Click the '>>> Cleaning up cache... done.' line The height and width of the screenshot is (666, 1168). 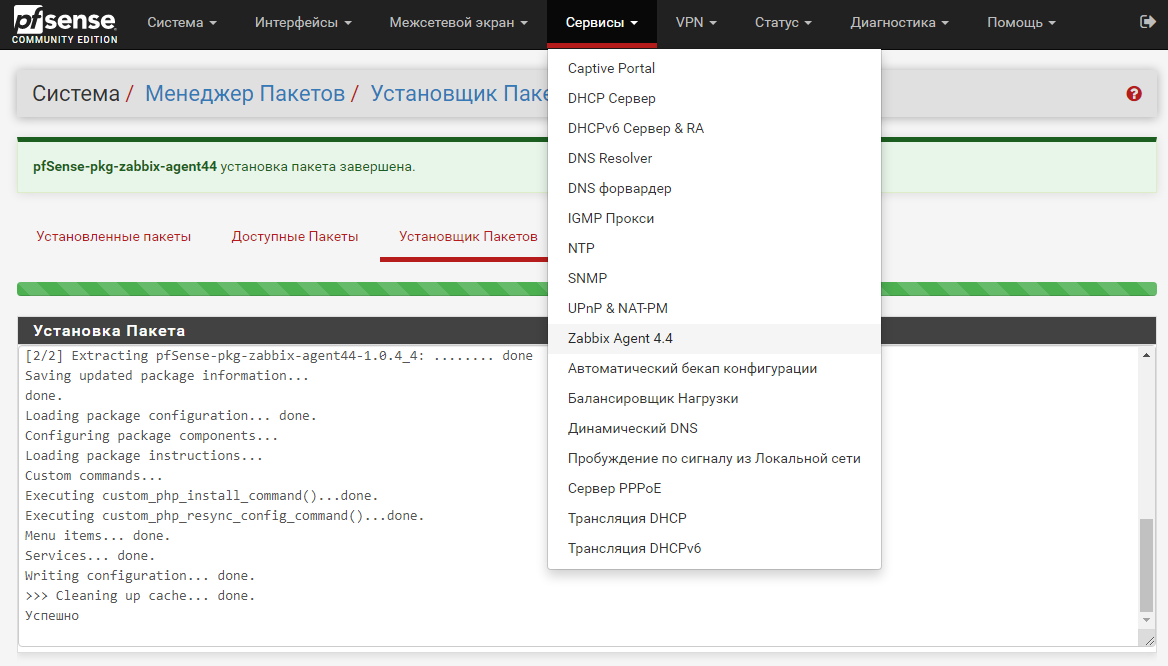[x=140, y=596]
